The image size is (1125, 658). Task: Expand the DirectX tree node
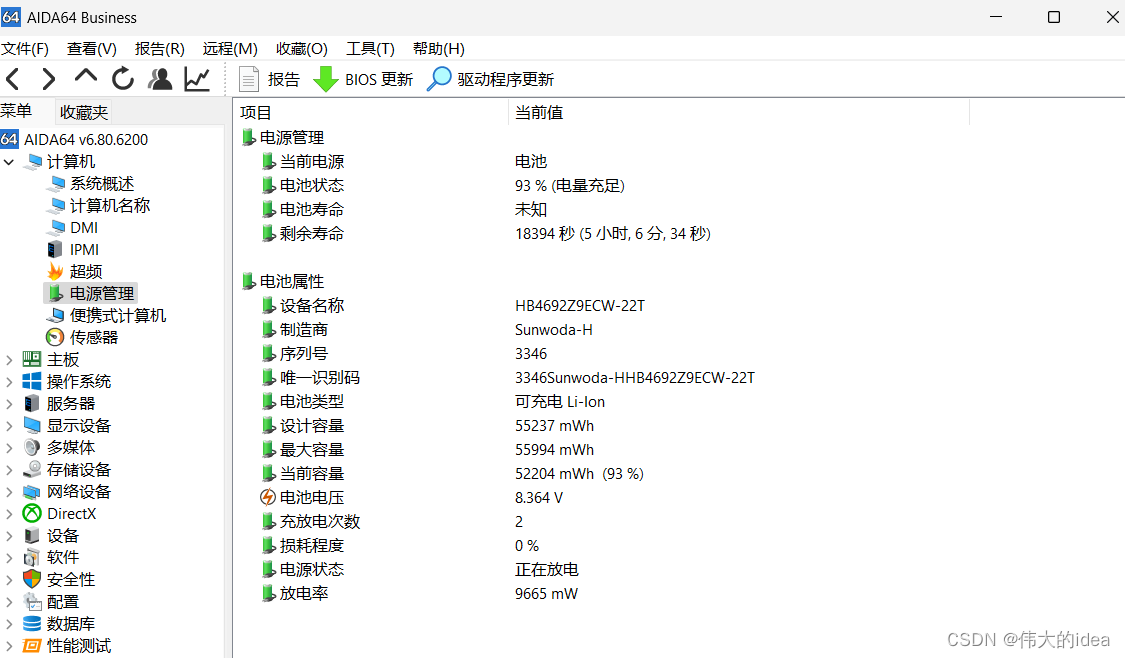(x=9, y=514)
